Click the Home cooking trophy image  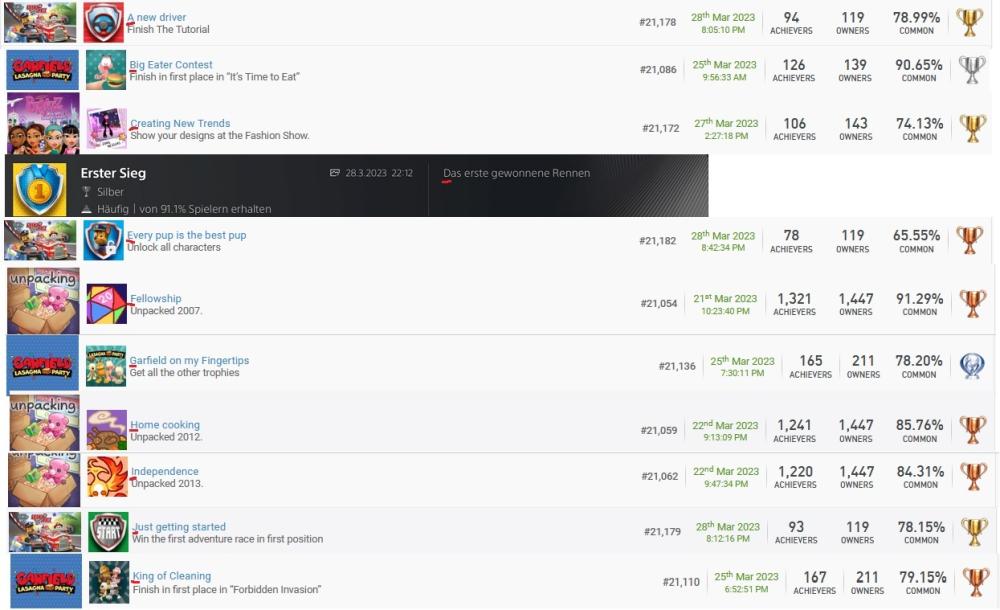click(x=106, y=430)
